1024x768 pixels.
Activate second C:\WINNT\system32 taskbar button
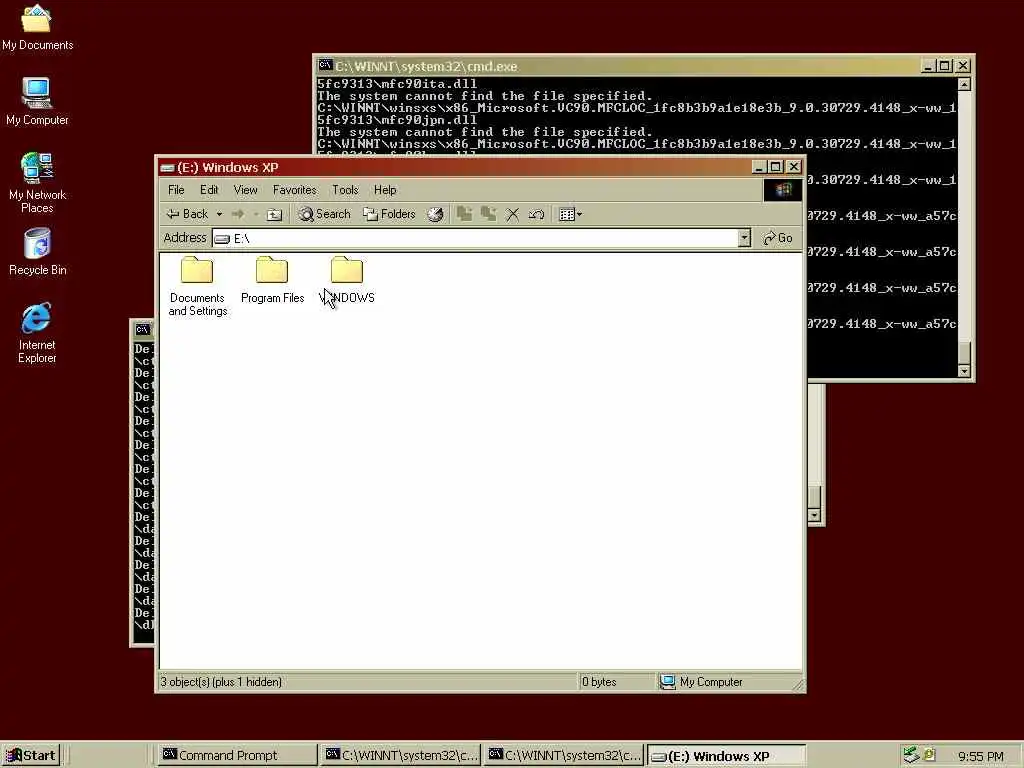click(x=400, y=756)
